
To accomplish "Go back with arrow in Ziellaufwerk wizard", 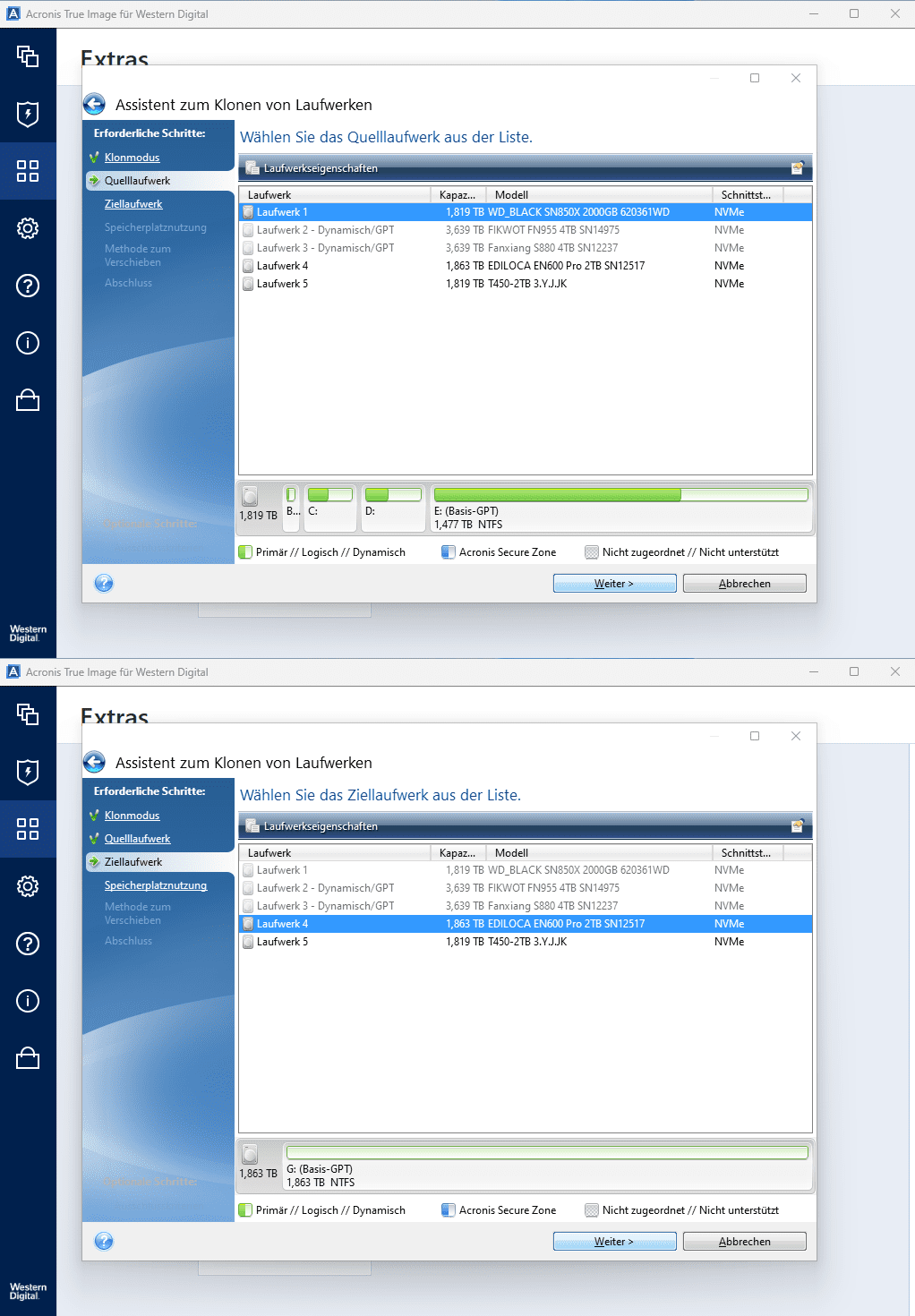I will point(94,763).
